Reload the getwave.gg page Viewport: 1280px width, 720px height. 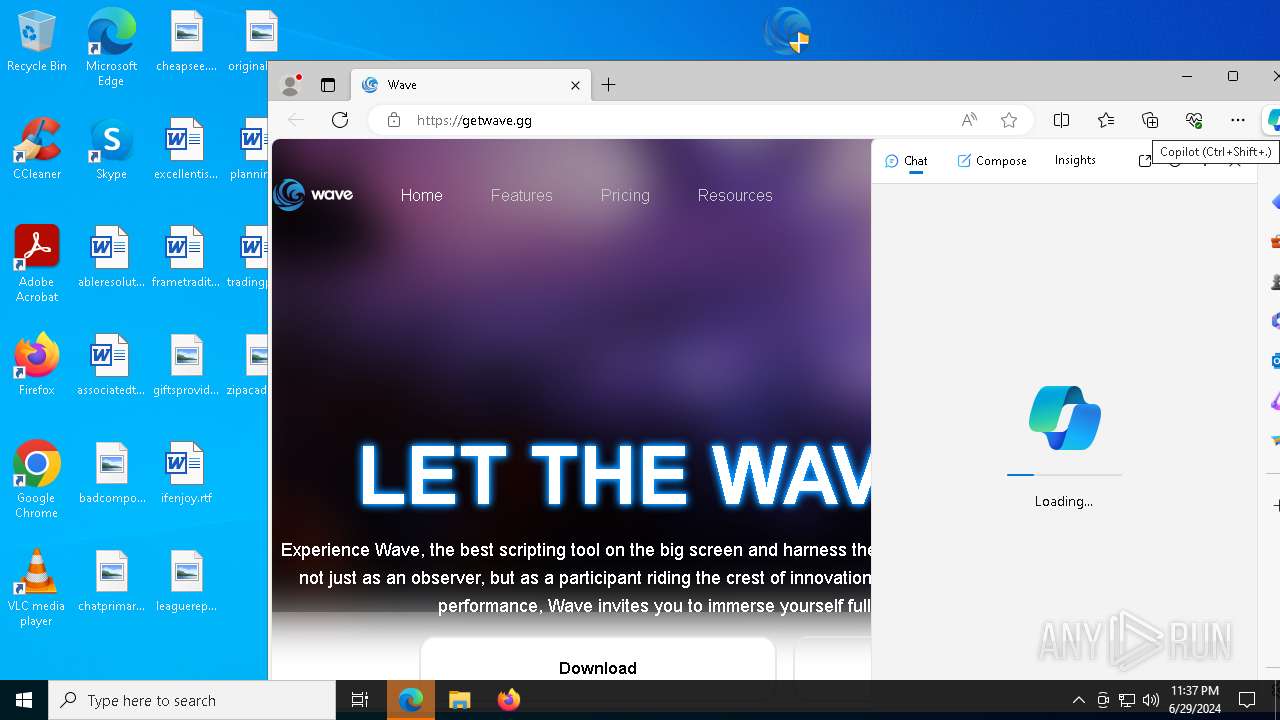tap(340, 120)
